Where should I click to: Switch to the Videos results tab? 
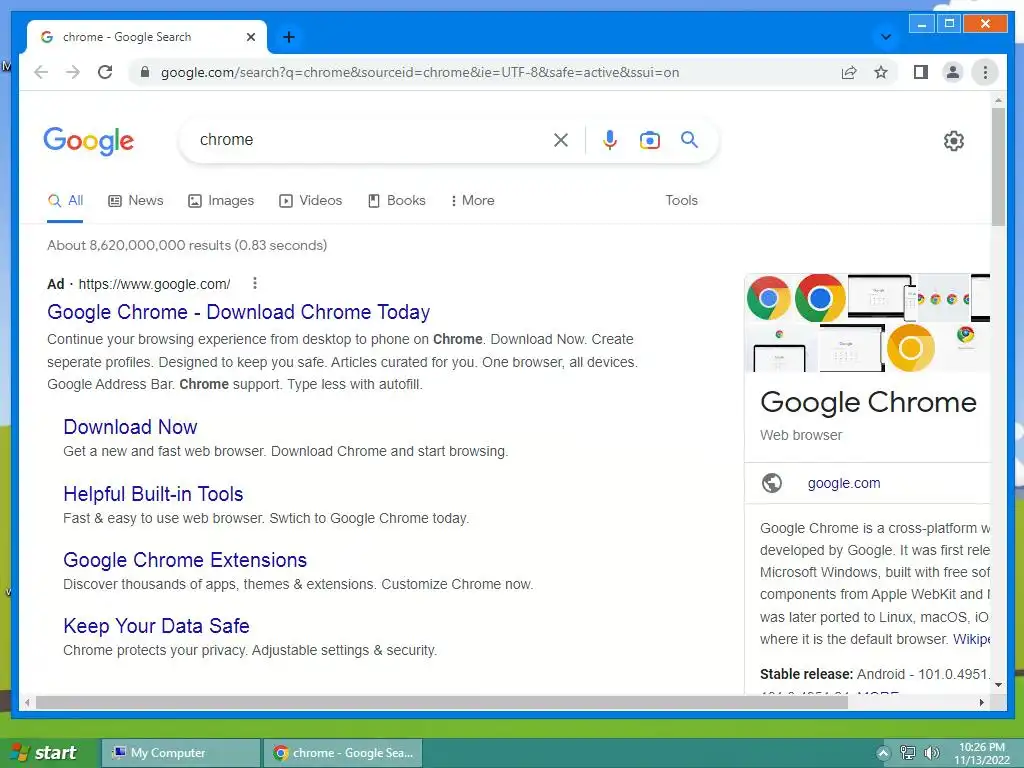point(311,200)
